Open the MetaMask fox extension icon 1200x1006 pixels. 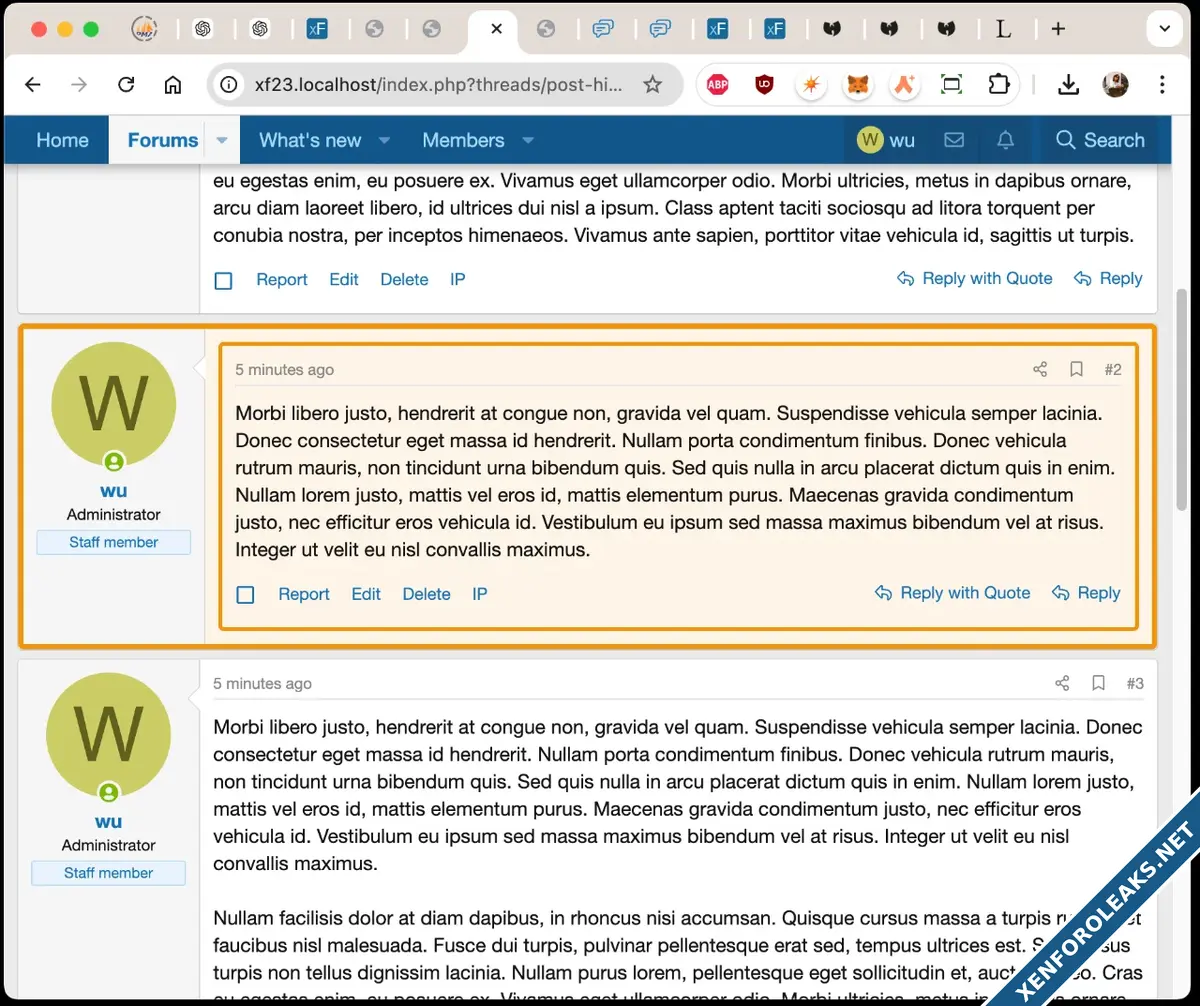tap(858, 85)
